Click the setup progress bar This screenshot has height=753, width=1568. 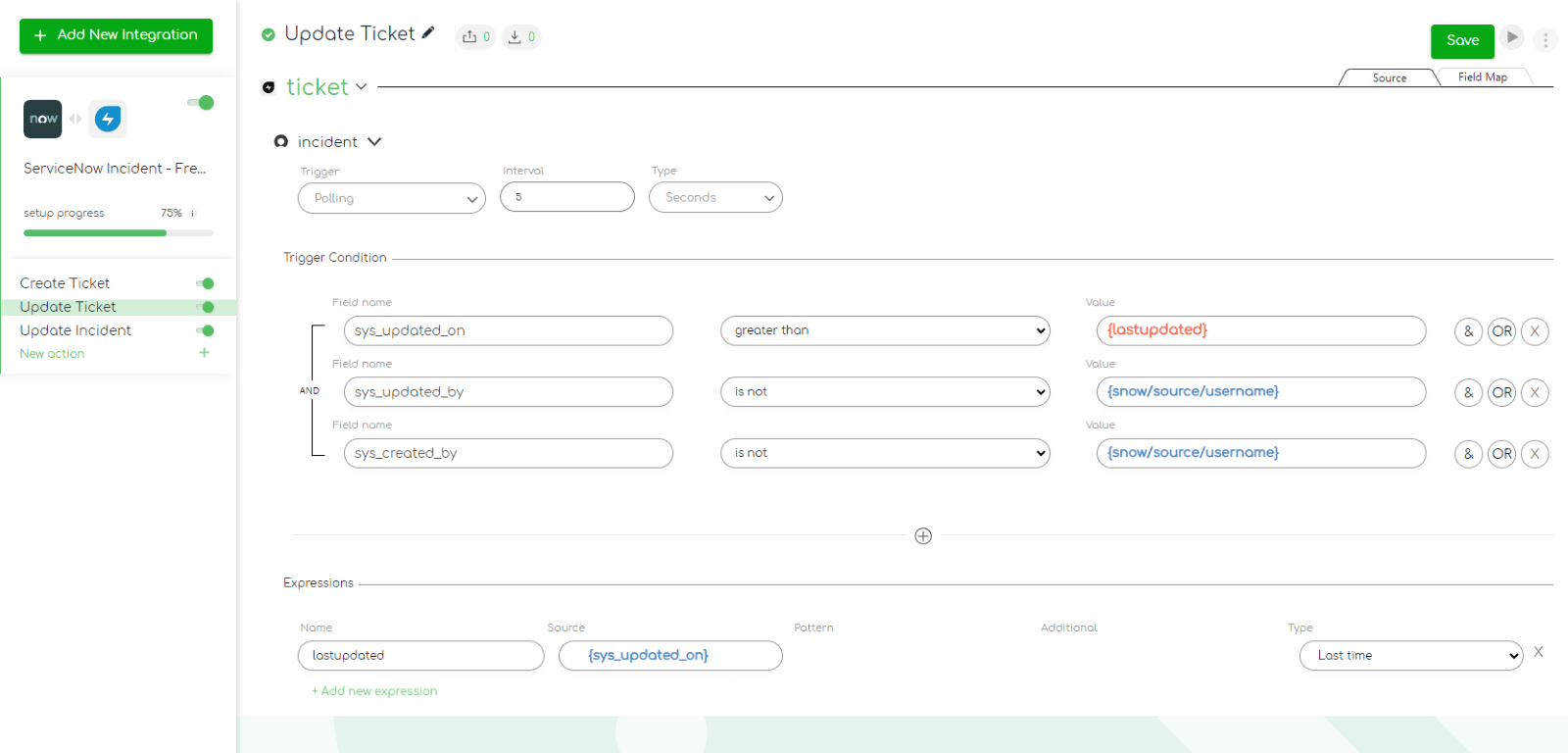click(x=119, y=233)
